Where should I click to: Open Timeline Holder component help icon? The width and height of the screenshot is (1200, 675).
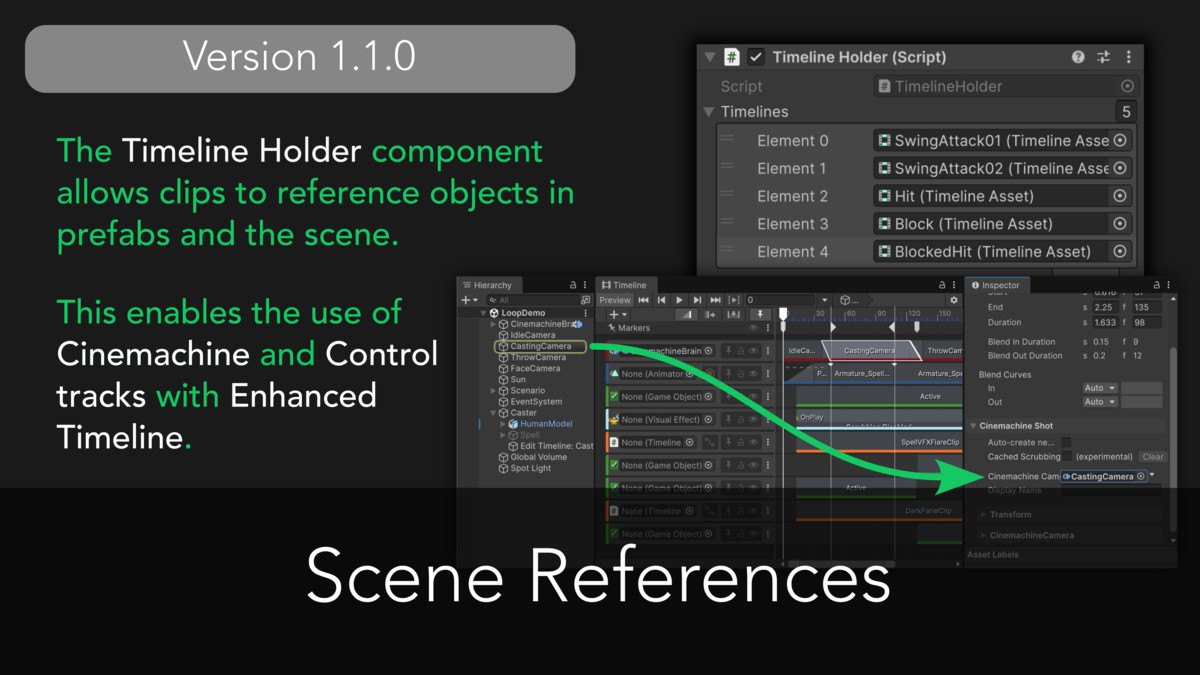pyautogui.click(x=1078, y=57)
